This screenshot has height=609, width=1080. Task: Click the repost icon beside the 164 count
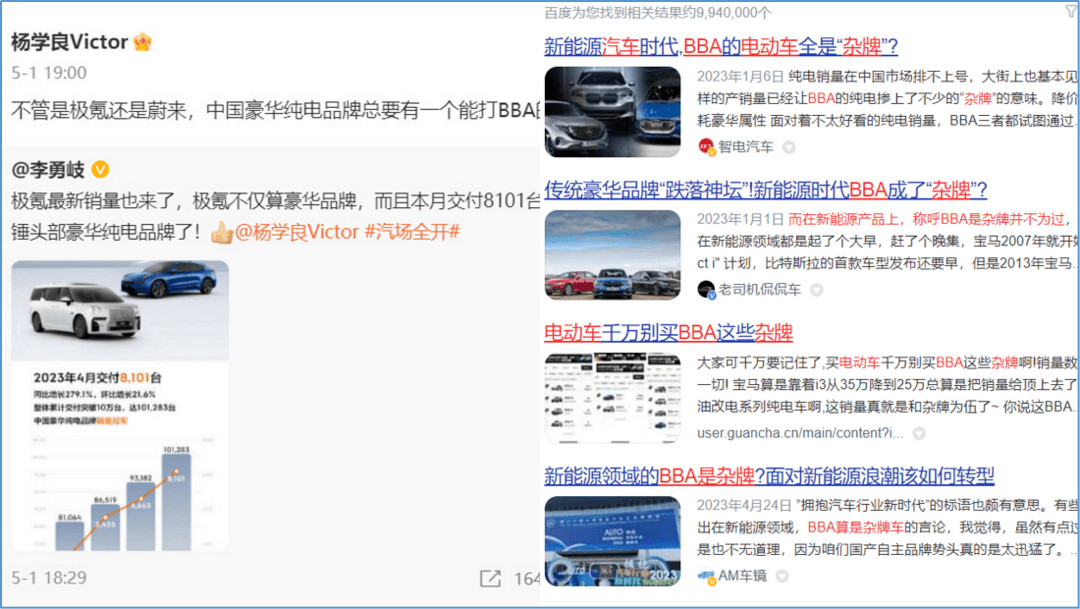490,579
